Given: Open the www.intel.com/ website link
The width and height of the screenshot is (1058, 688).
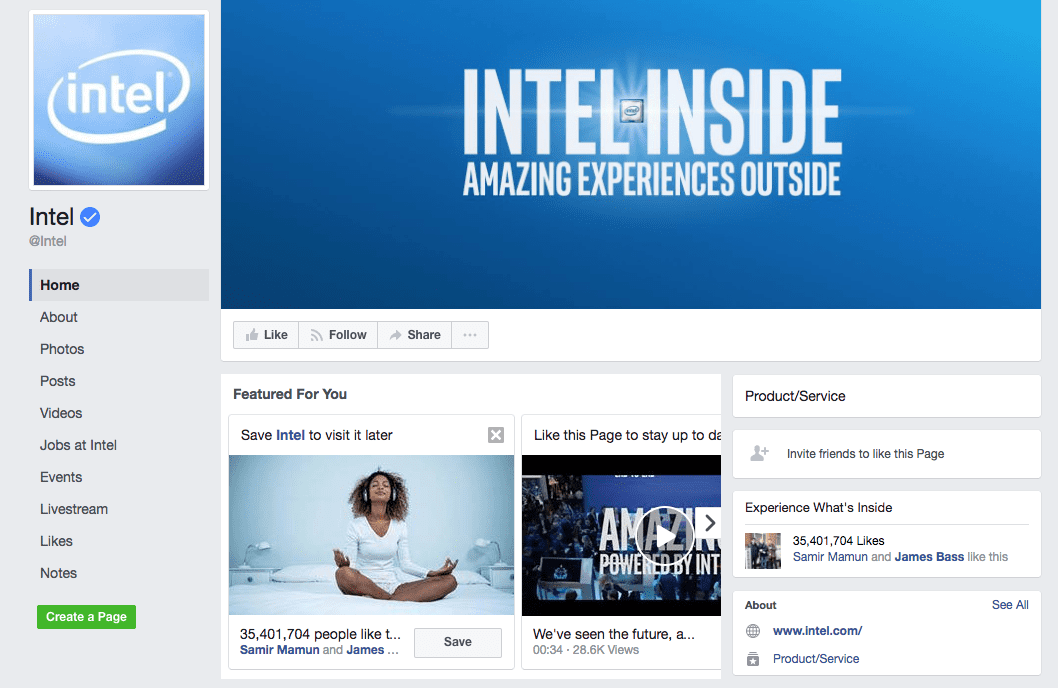Looking at the screenshot, I should pyautogui.click(x=817, y=631).
